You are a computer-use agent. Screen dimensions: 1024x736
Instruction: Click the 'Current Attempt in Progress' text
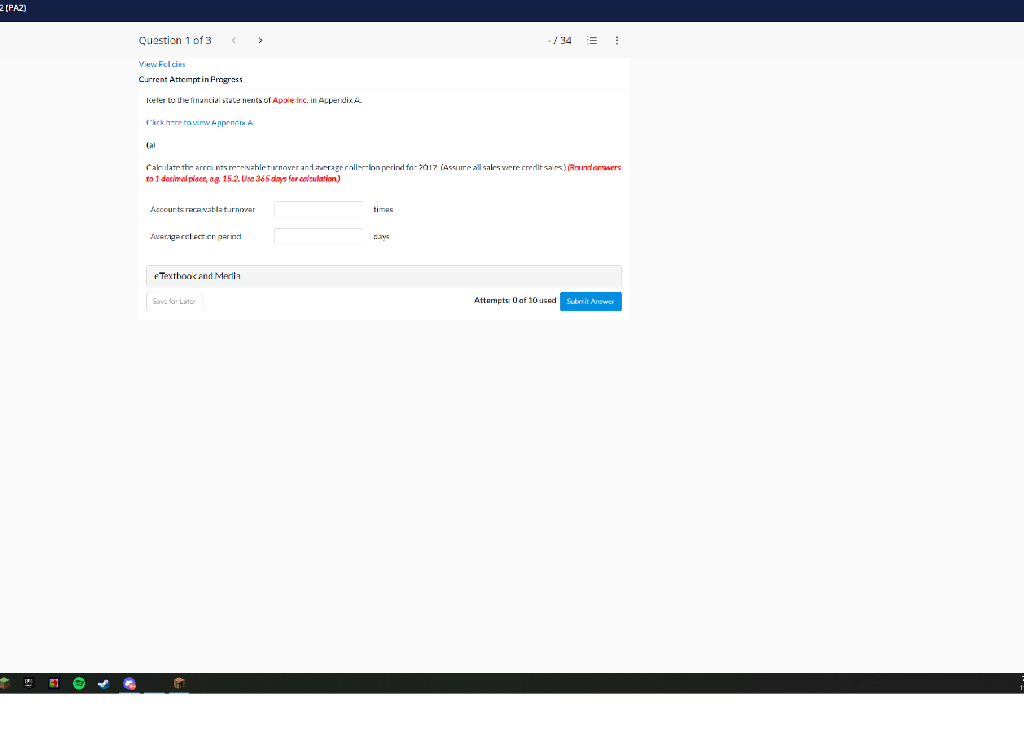click(191, 80)
